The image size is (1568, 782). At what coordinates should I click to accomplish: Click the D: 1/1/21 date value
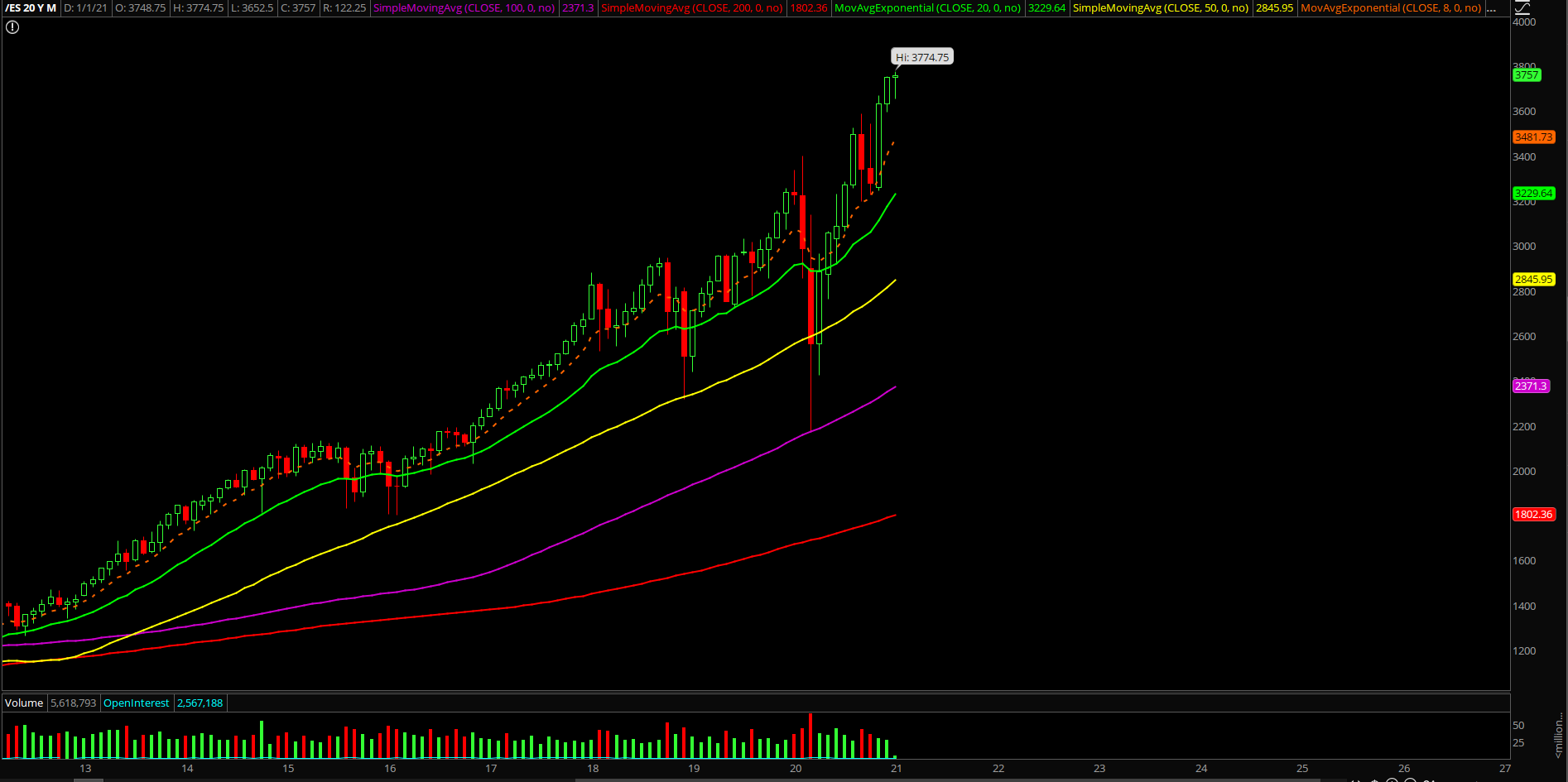pyautogui.click(x=85, y=7)
